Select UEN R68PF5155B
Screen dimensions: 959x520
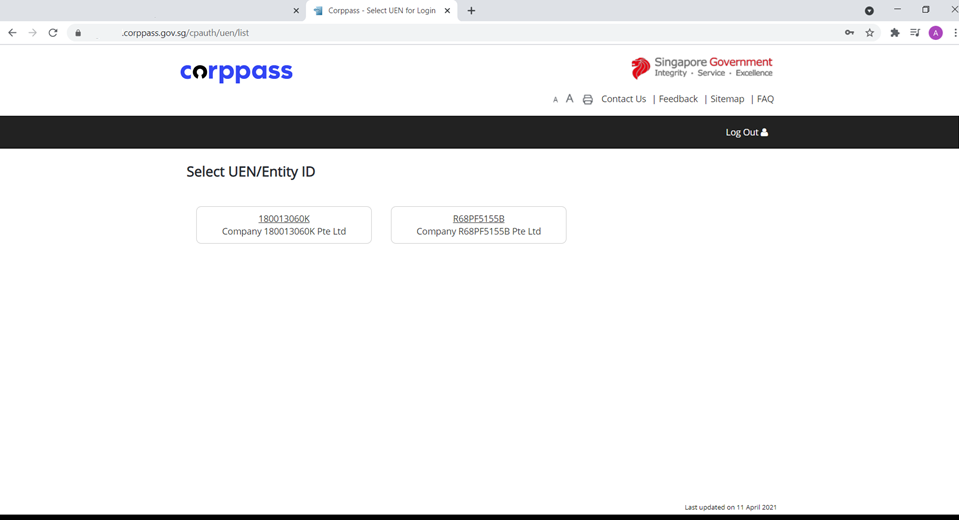click(478, 218)
